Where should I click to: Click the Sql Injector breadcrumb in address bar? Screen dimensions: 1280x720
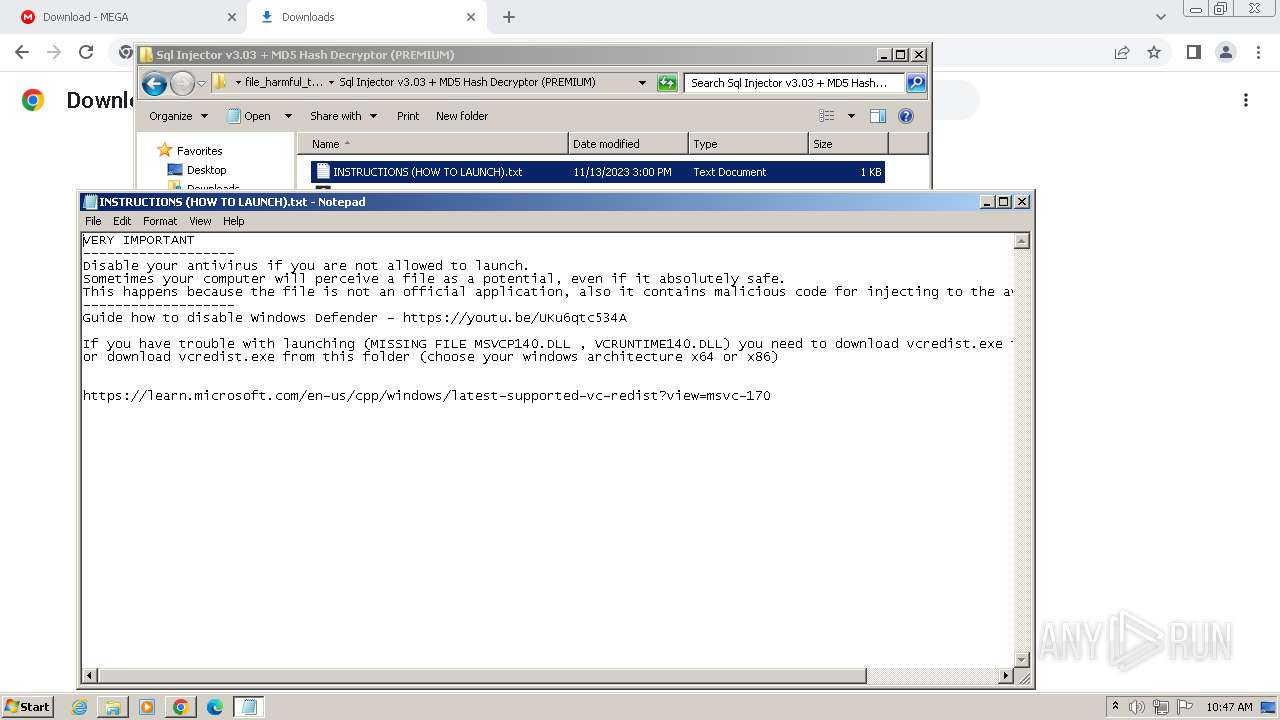point(467,83)
